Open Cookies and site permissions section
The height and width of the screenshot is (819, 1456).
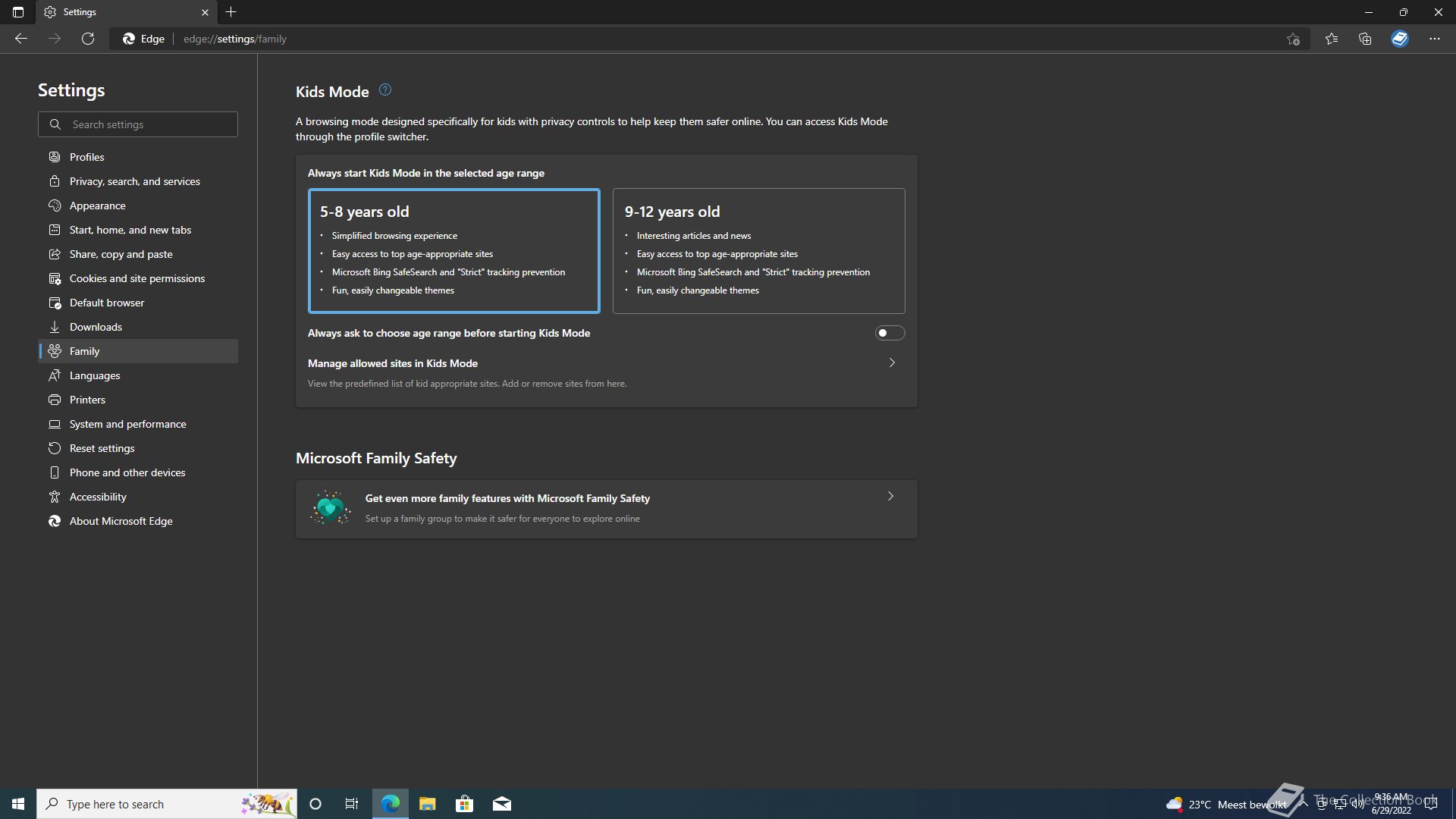pos(138,278)
